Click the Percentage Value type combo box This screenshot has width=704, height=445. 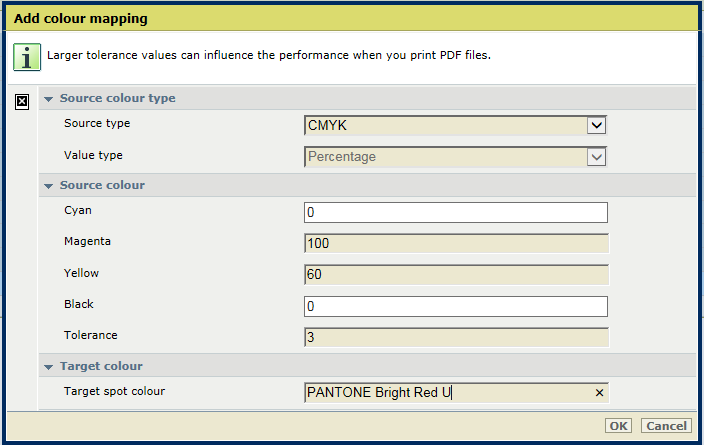[455, 157]
